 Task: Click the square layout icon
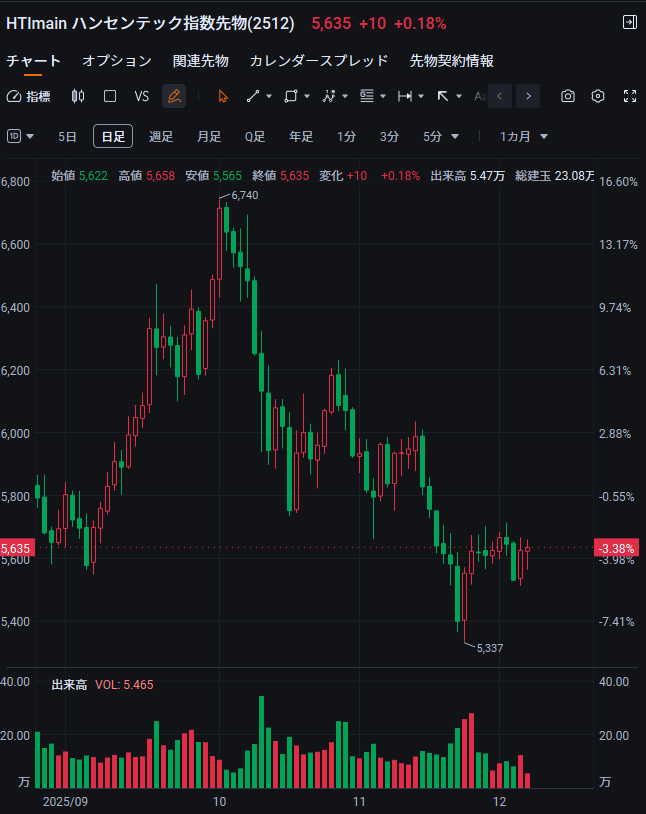coord(110,97)
